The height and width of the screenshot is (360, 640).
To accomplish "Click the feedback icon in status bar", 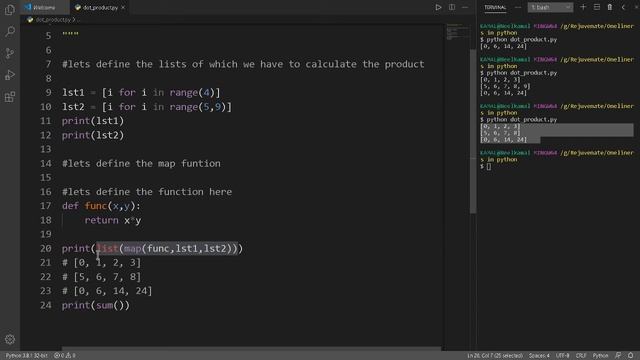I will click(x=618, y=356).
